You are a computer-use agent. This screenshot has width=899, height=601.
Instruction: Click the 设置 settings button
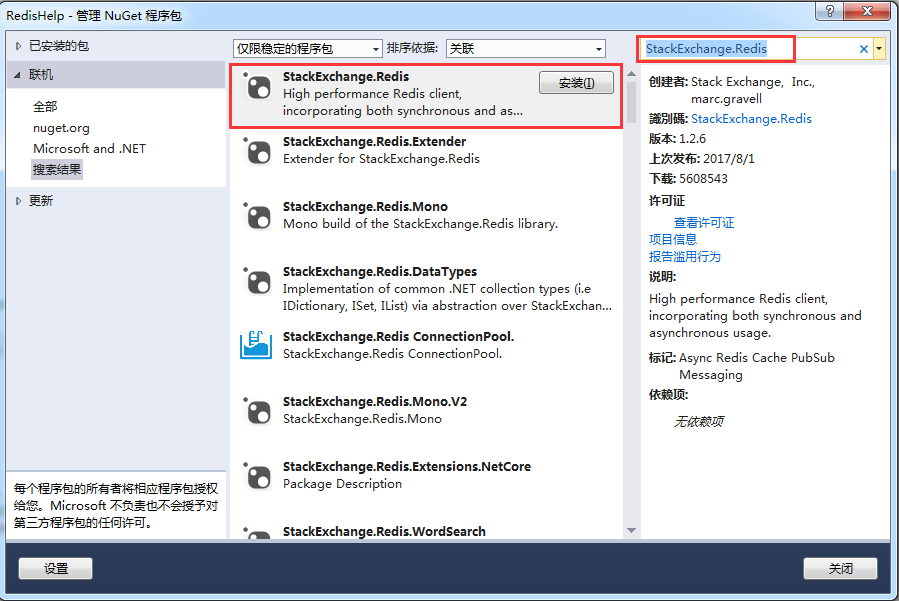point(56,568)
